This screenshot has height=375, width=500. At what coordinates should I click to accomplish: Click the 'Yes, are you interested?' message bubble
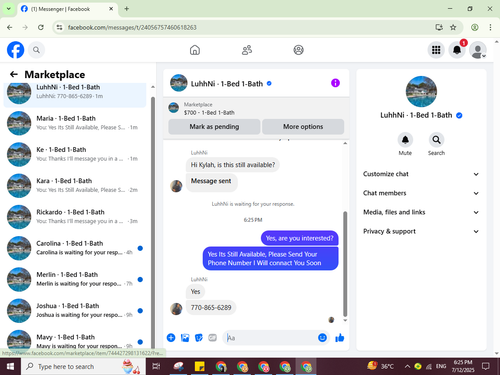coord(299,238)
